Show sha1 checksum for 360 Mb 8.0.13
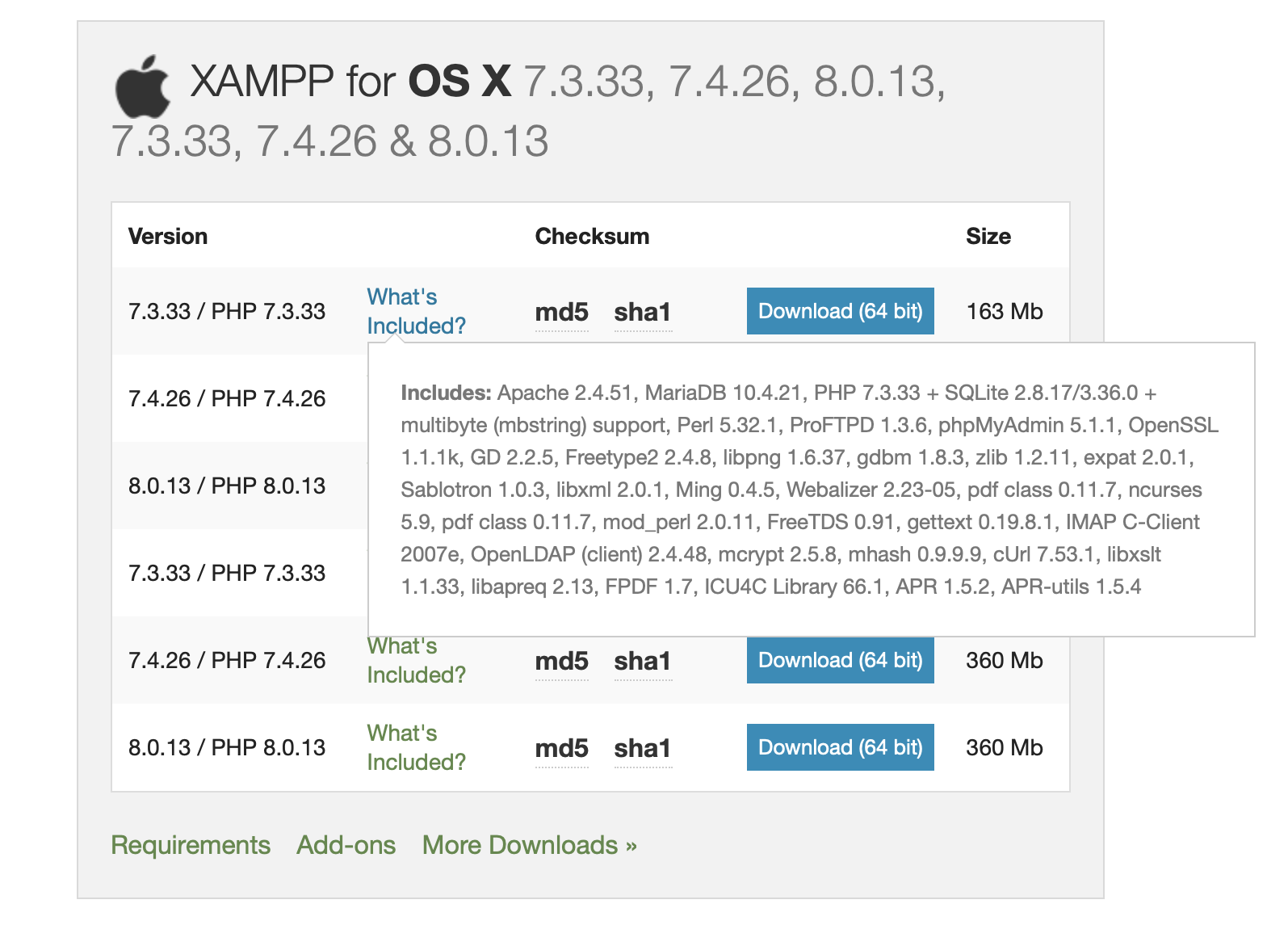The width and height of the screenshot is (1288, 925). pos(643,748)
